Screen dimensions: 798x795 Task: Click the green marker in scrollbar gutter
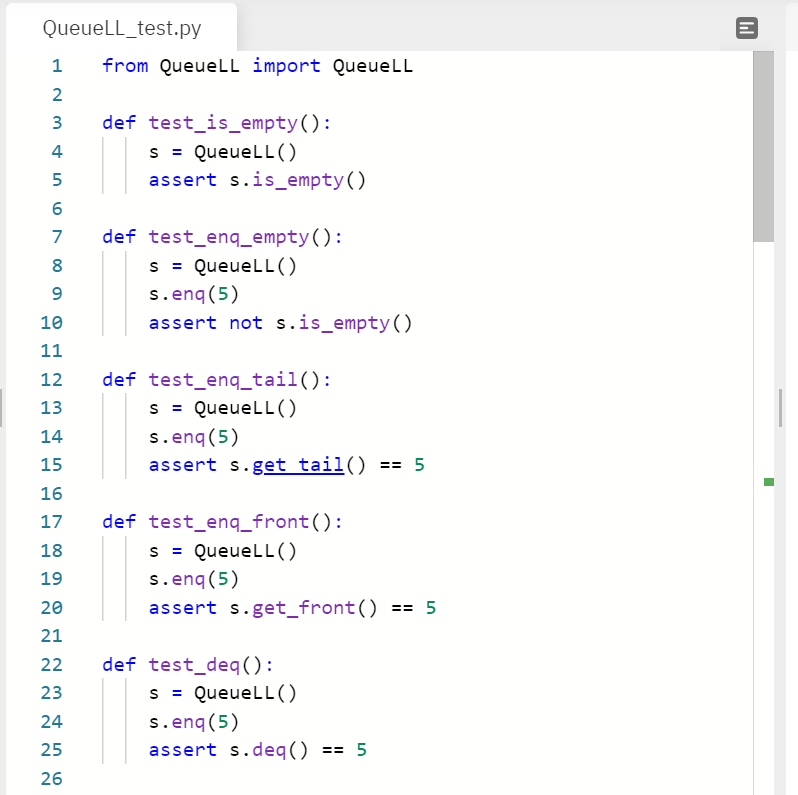769,482
